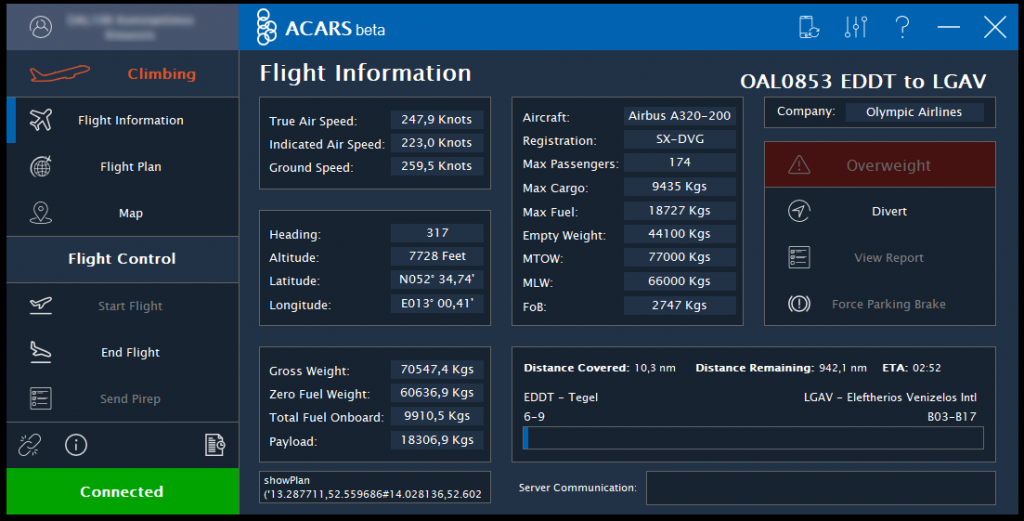Click the Heading value 317
Image resolution: width=1024 pixels, height=521 pixels.
coord(437,232)
